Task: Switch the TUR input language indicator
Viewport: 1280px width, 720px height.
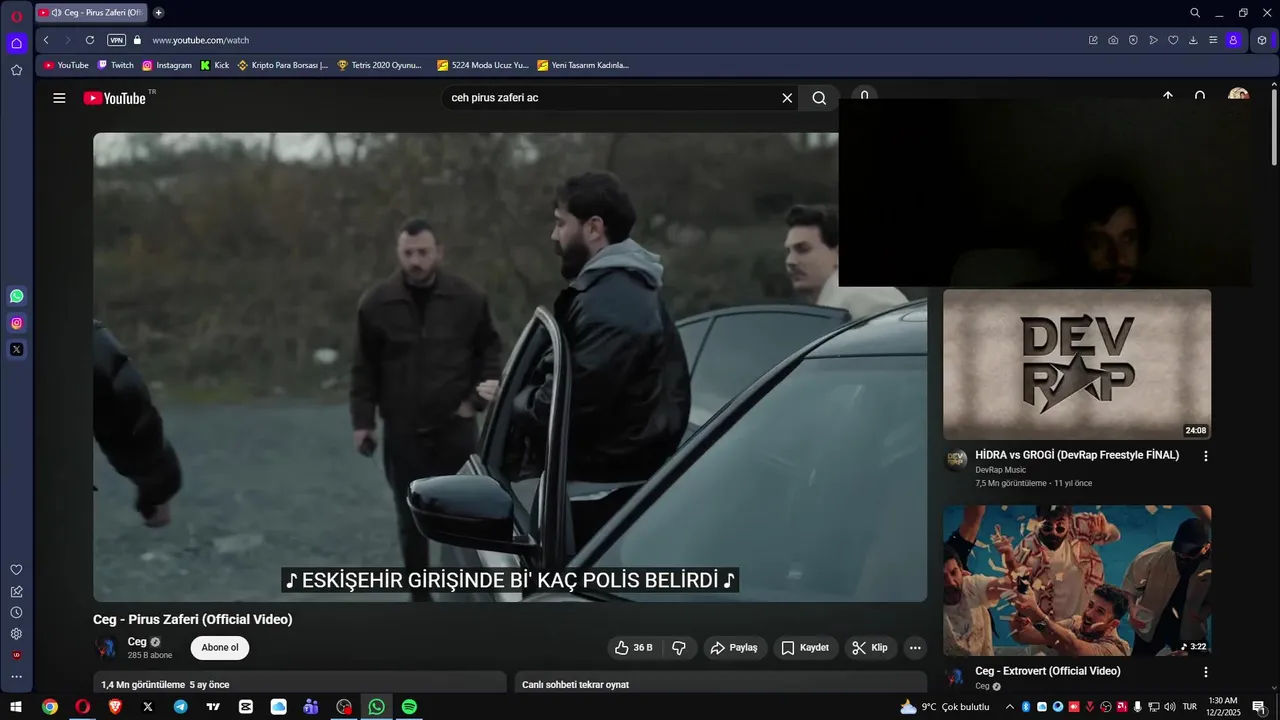Action: pyautogui.click(x=1190, y=707)
